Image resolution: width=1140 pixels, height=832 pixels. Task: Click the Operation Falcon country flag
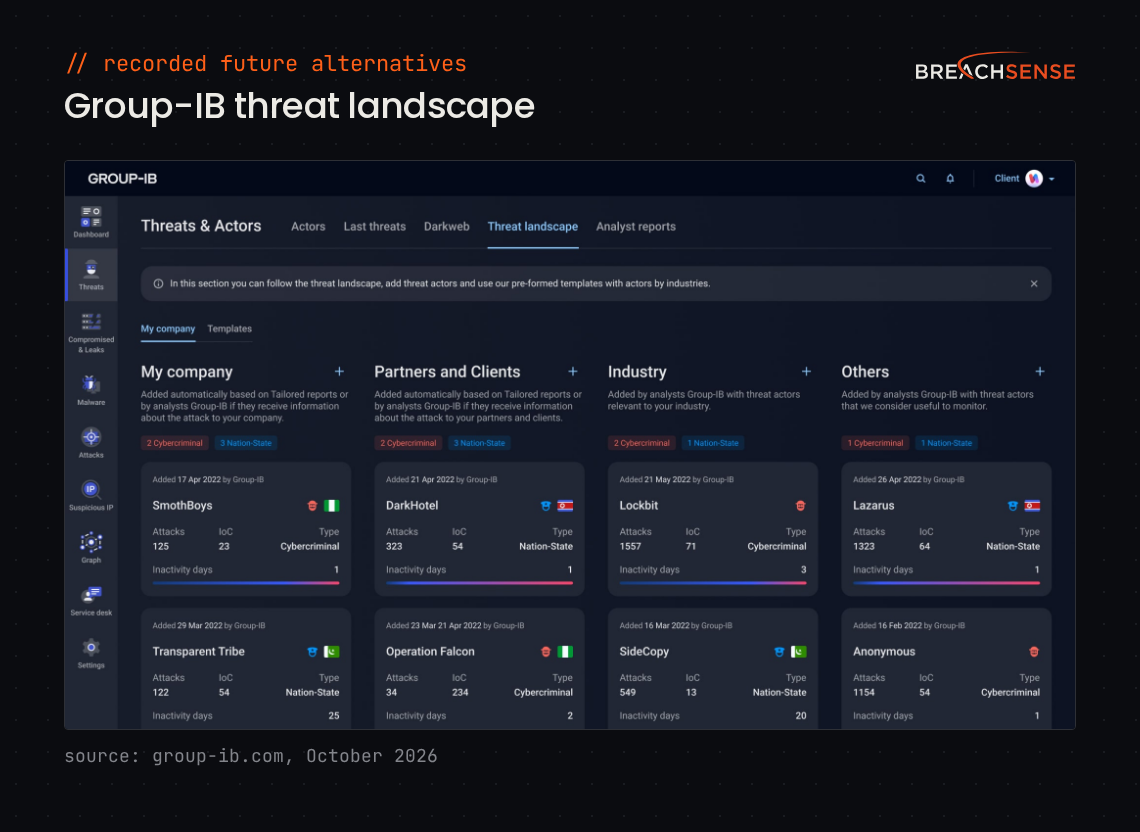(x=565, y=652)
